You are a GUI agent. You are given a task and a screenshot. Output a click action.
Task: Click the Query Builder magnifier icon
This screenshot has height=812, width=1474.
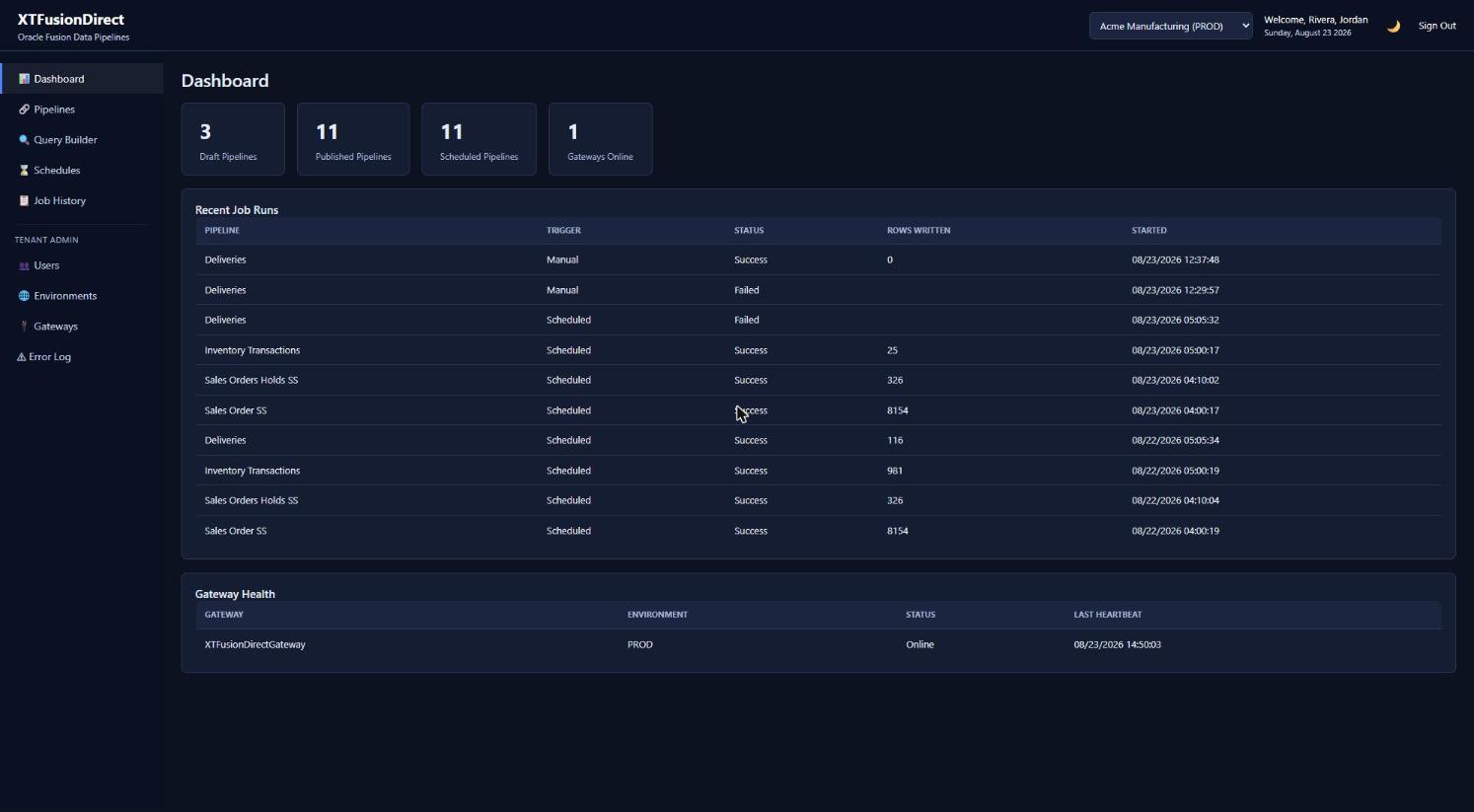[x=25, y=140]
